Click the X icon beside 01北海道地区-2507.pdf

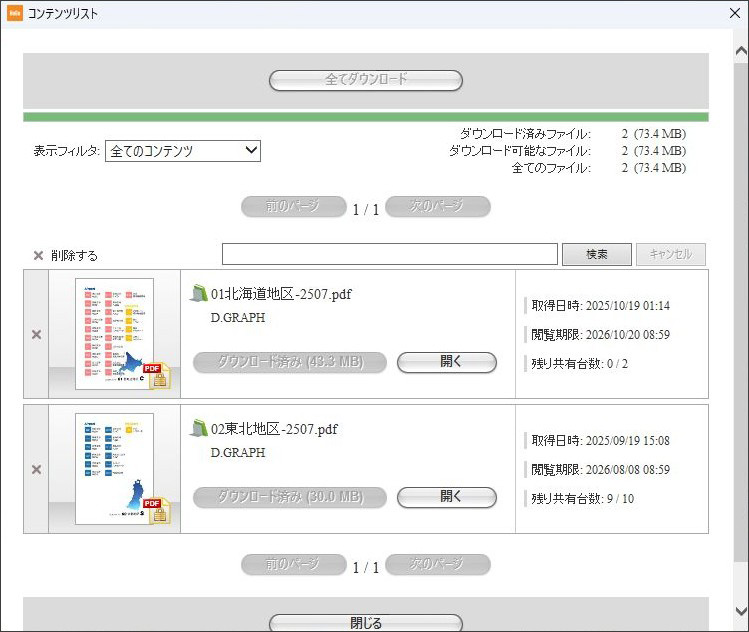click(36, 334)
